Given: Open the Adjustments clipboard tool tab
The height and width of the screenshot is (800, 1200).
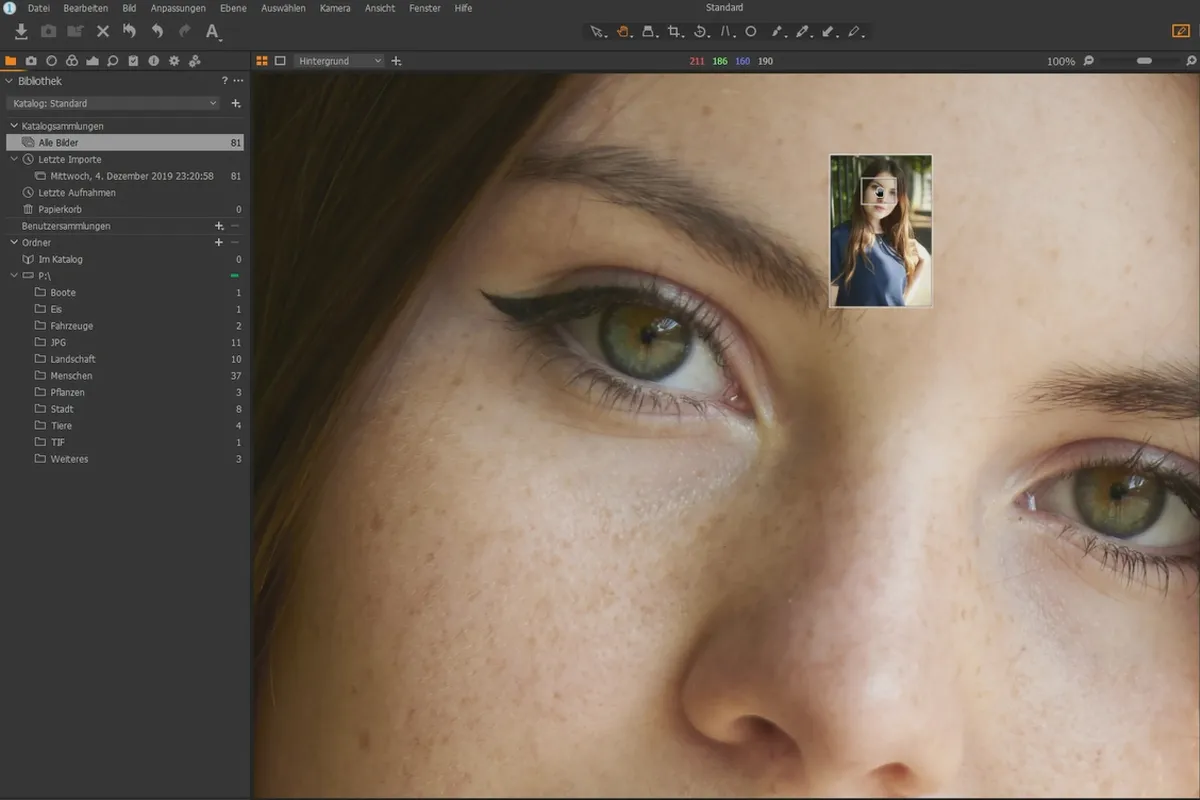Looking at the screenshot, I should pos(133,61).
